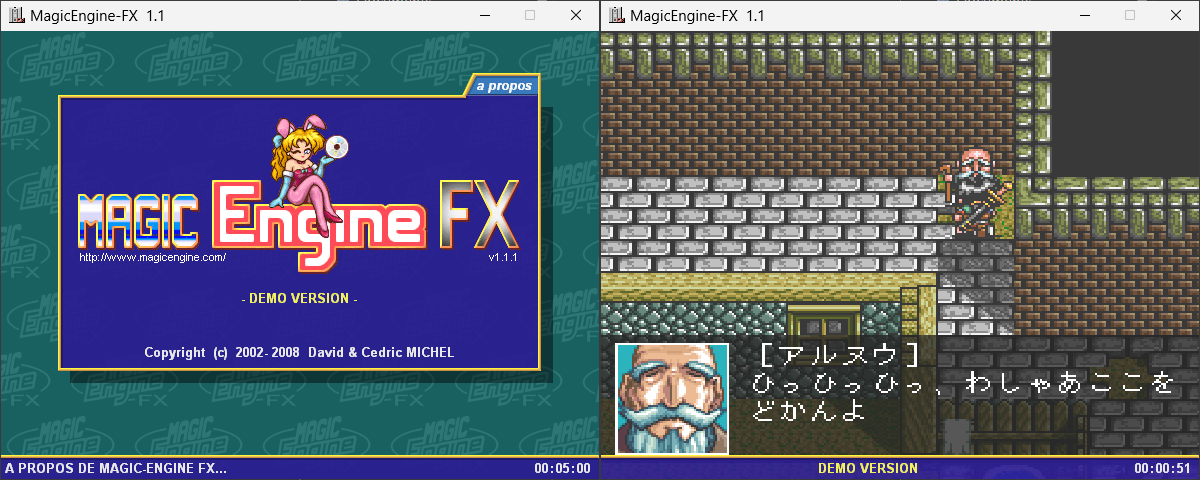1200x480 pixels.
Task: Click the Copyright 2002-2008 David & Cedric MICHEL text
Action: click(299, 352)
